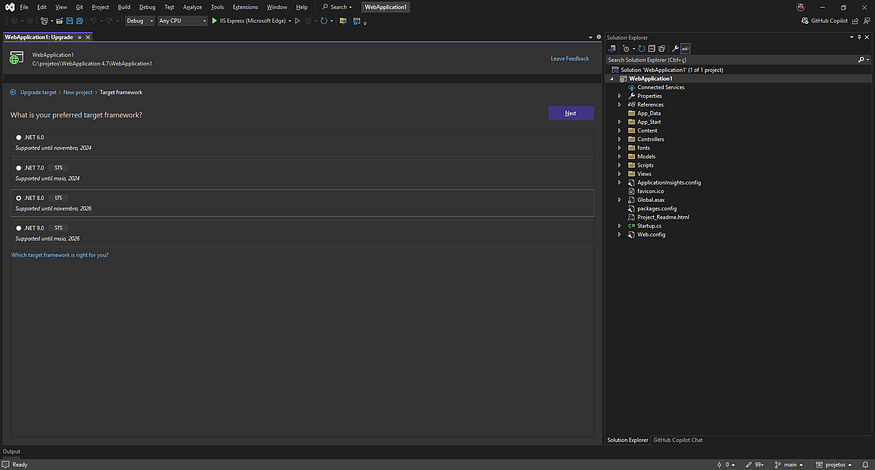Choose the .NET 7.0 target framework
This screenshot has height=470, width=875.
[x=18, y=167]
